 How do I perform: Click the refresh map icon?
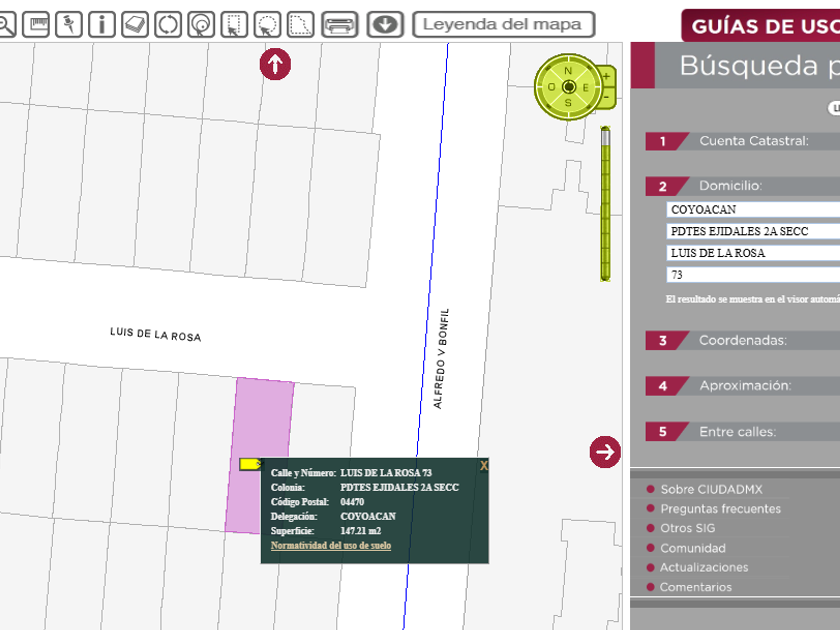pyautogui.click(x=168, y=24)
